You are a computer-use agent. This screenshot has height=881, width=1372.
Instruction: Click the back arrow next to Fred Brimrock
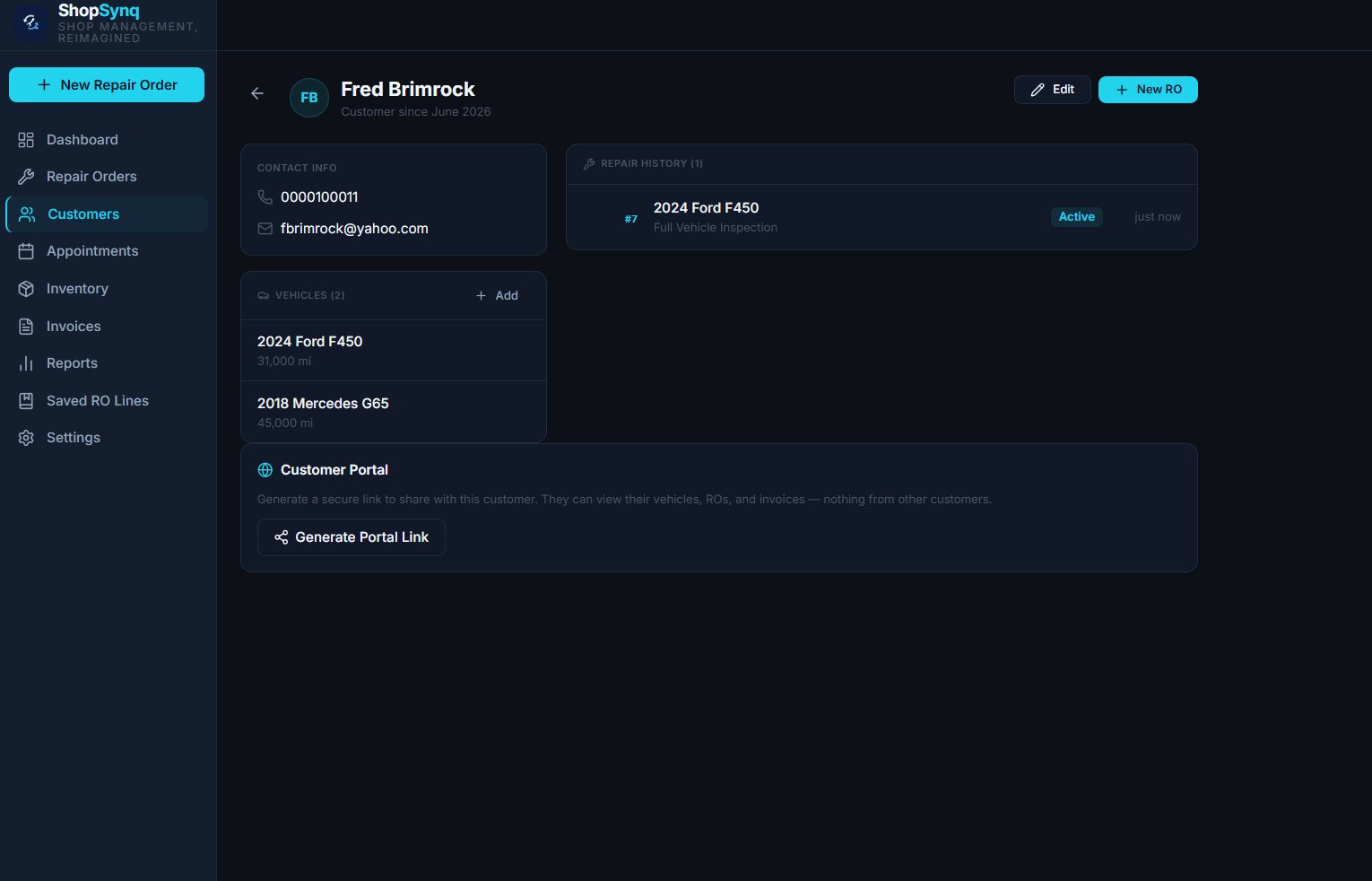[257, 93]
